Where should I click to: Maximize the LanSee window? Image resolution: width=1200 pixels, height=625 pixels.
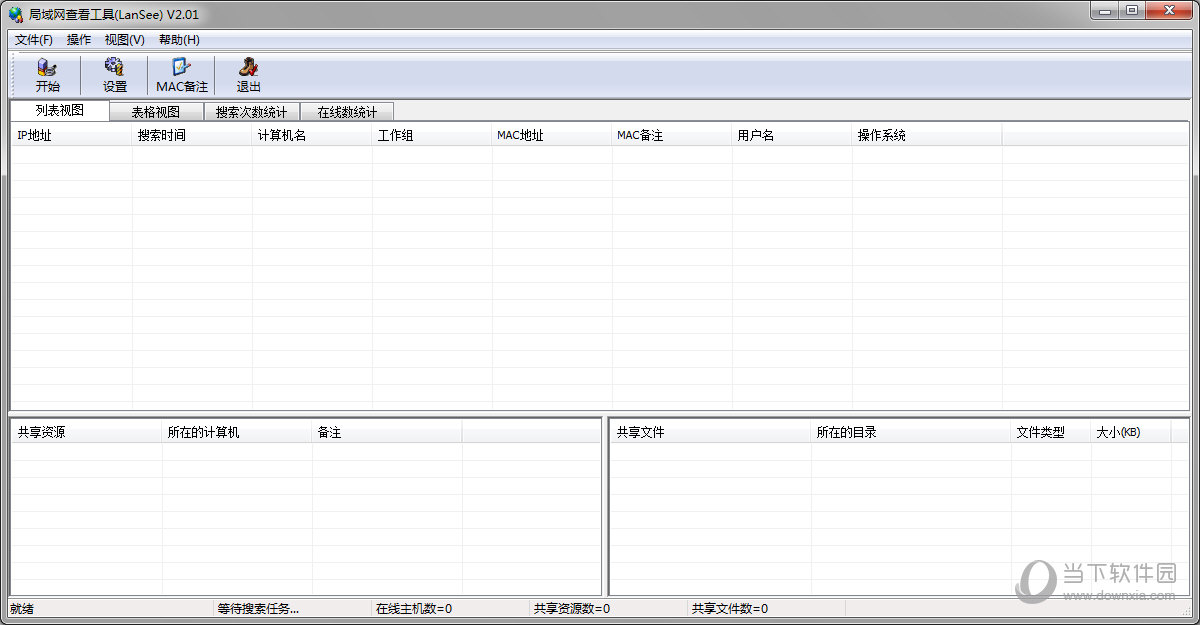[x=1131, y=10]
